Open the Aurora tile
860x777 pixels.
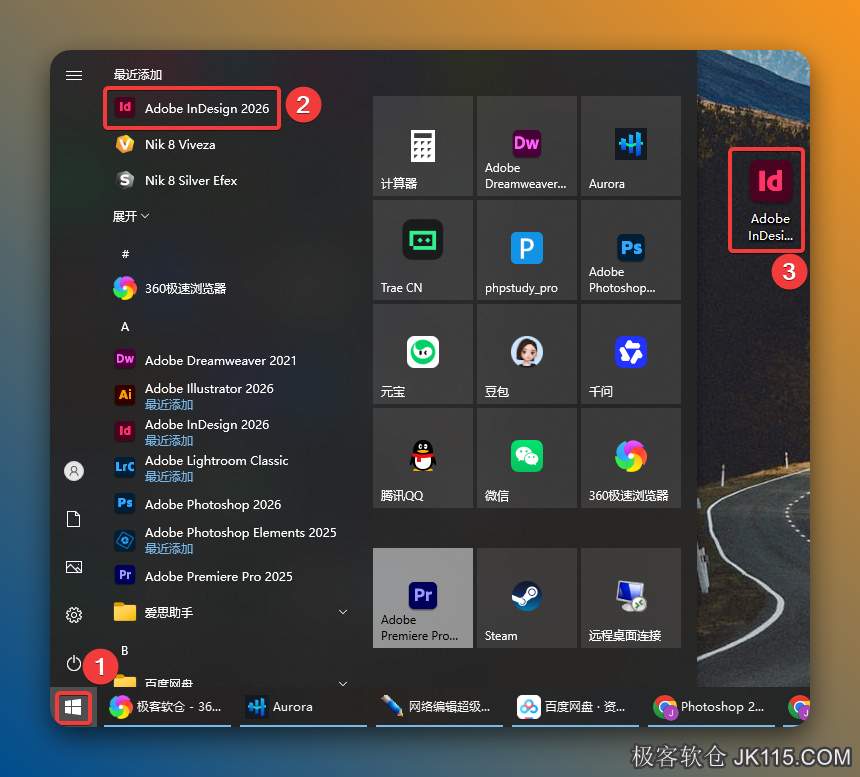tap(631, 146)
